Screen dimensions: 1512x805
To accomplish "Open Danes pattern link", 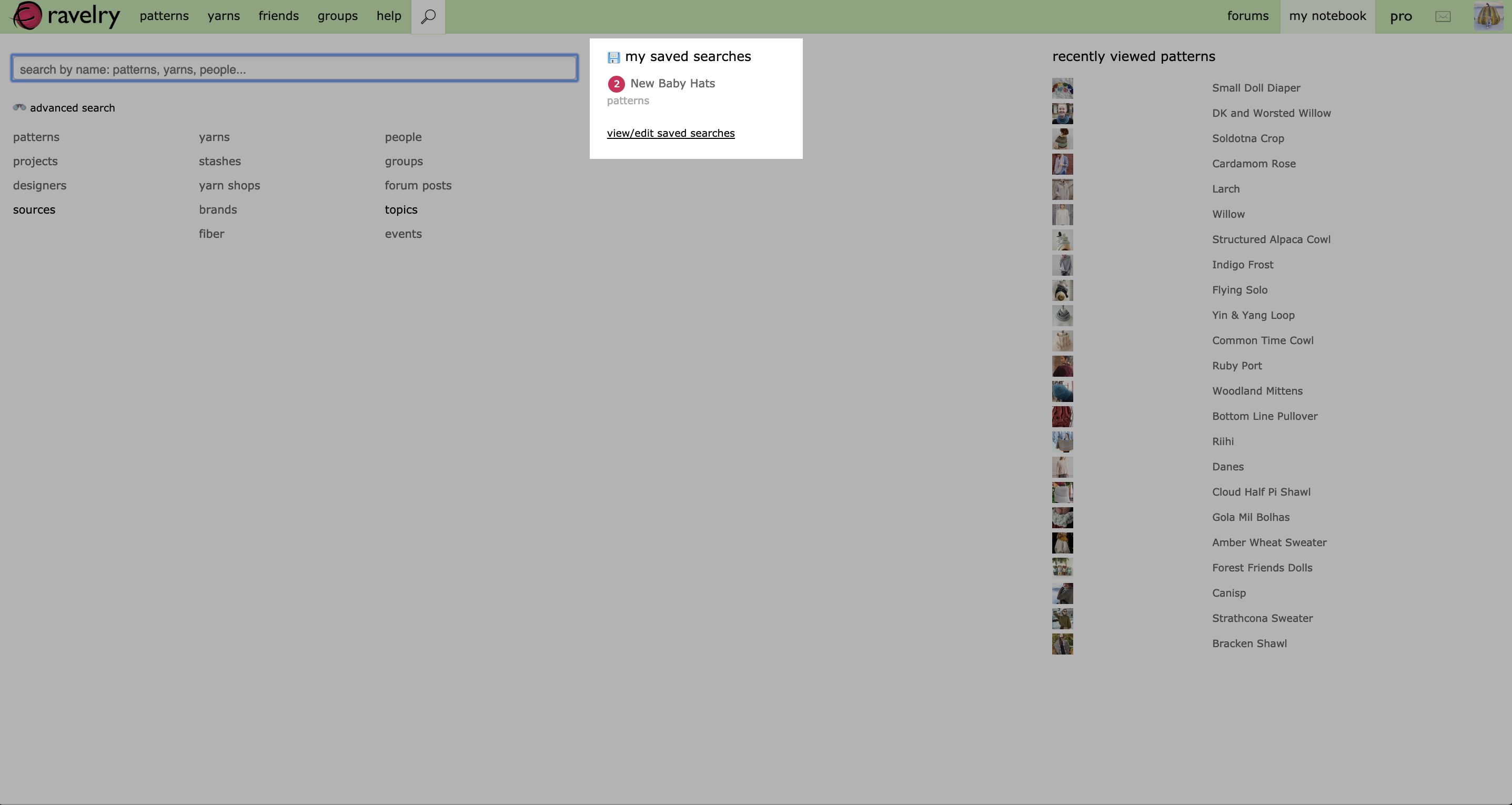I will (1228, 467).
